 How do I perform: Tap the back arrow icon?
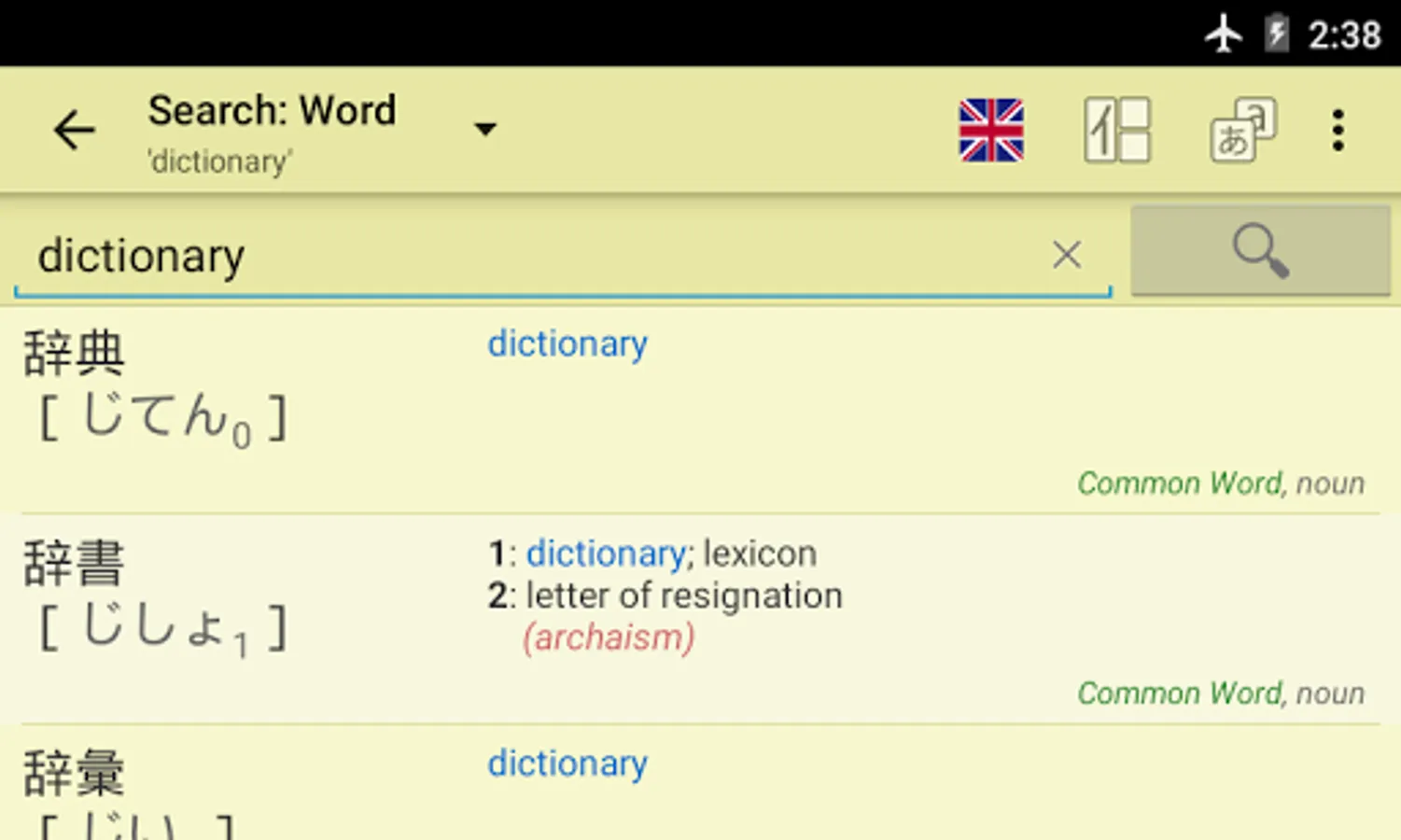[x=75, y=130]
